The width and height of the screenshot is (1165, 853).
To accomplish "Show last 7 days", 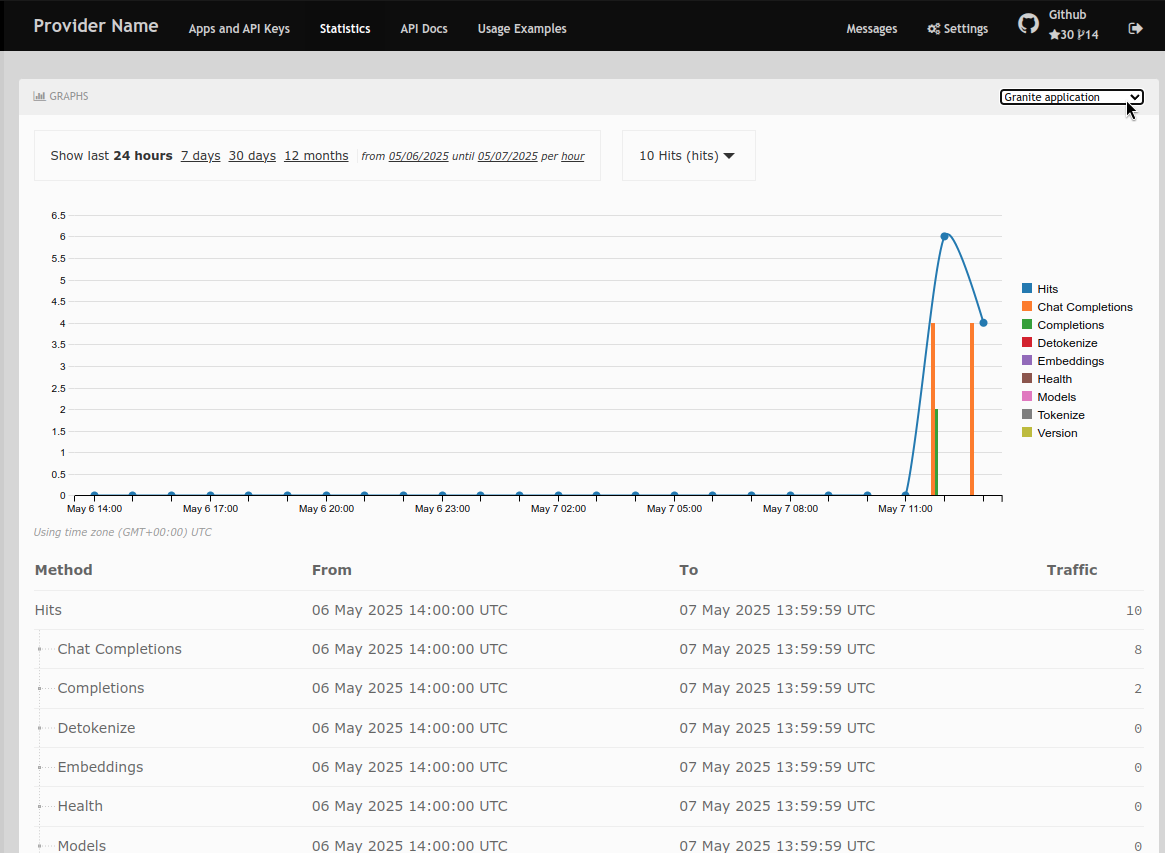I will tap(201, 155).
